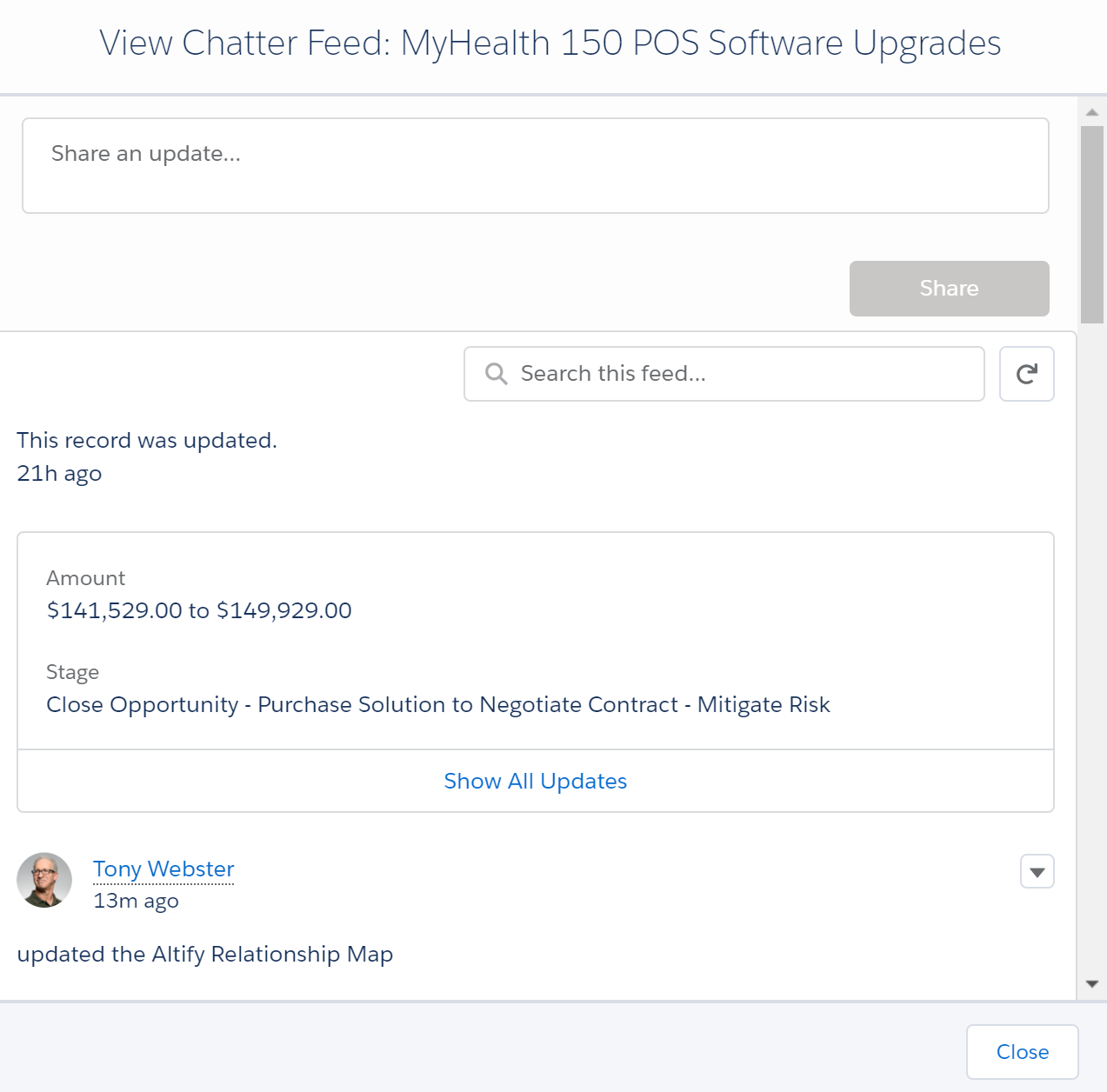Click the scrollbar down arrow

1092,984
